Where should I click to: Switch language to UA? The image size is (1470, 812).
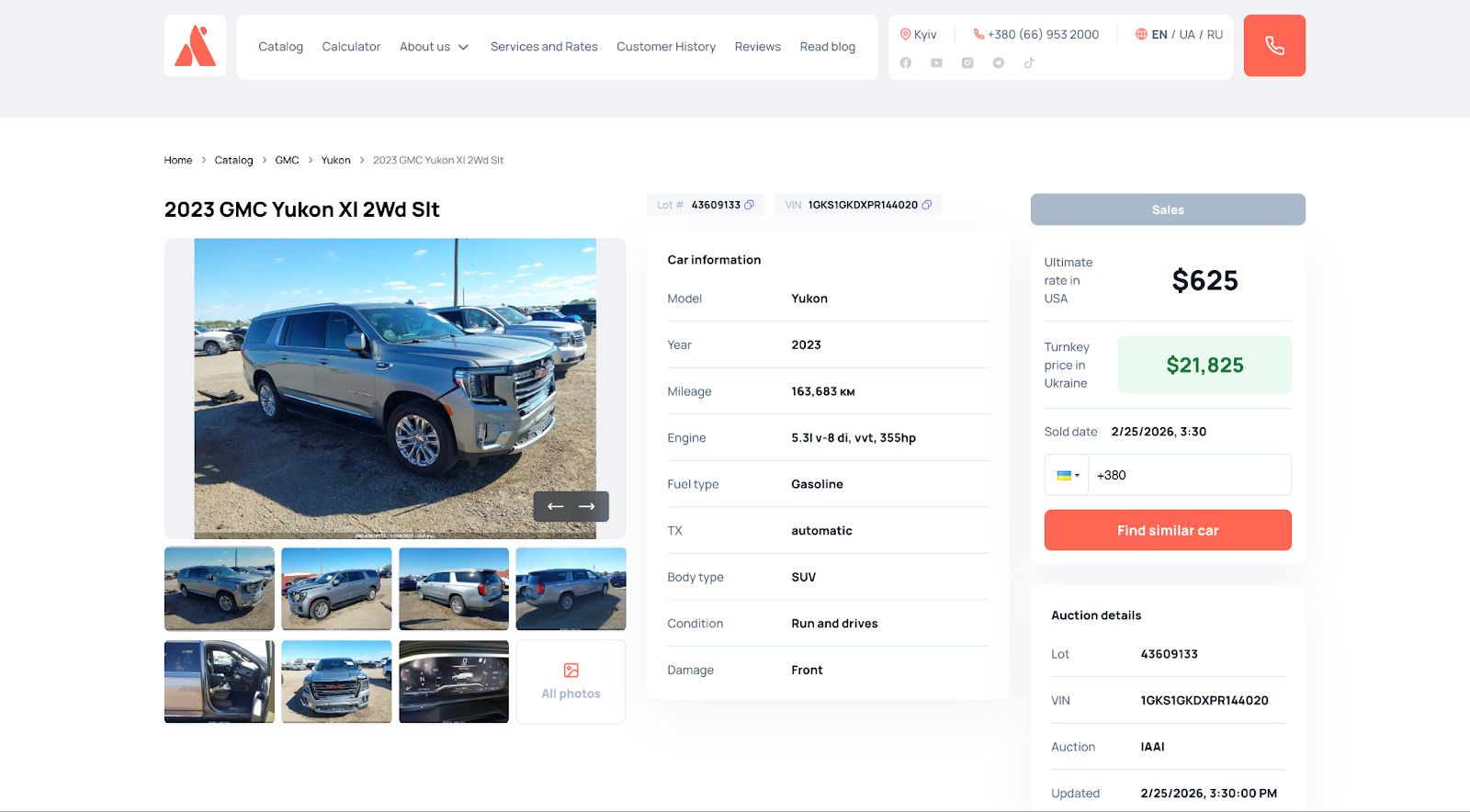tap(1187, 34)
